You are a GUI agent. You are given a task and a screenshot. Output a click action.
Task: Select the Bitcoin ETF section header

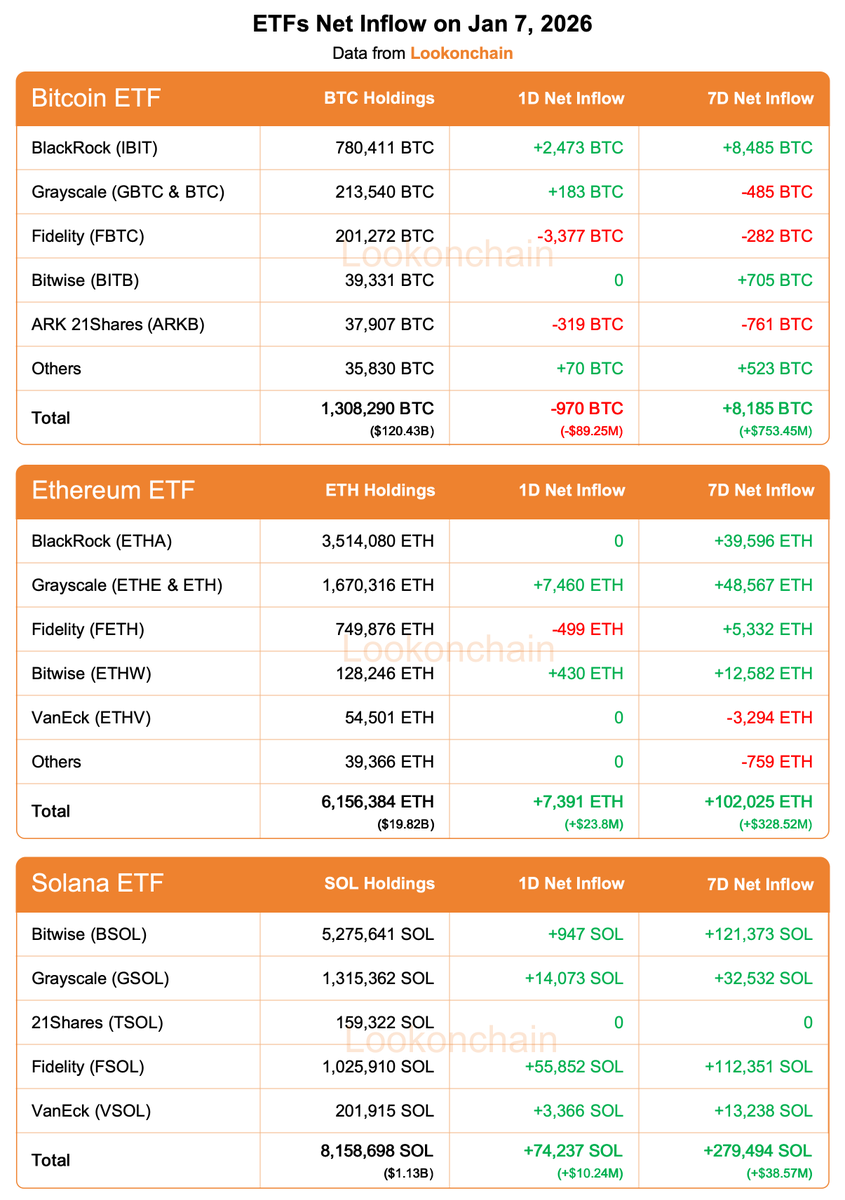tap(96, 98)
